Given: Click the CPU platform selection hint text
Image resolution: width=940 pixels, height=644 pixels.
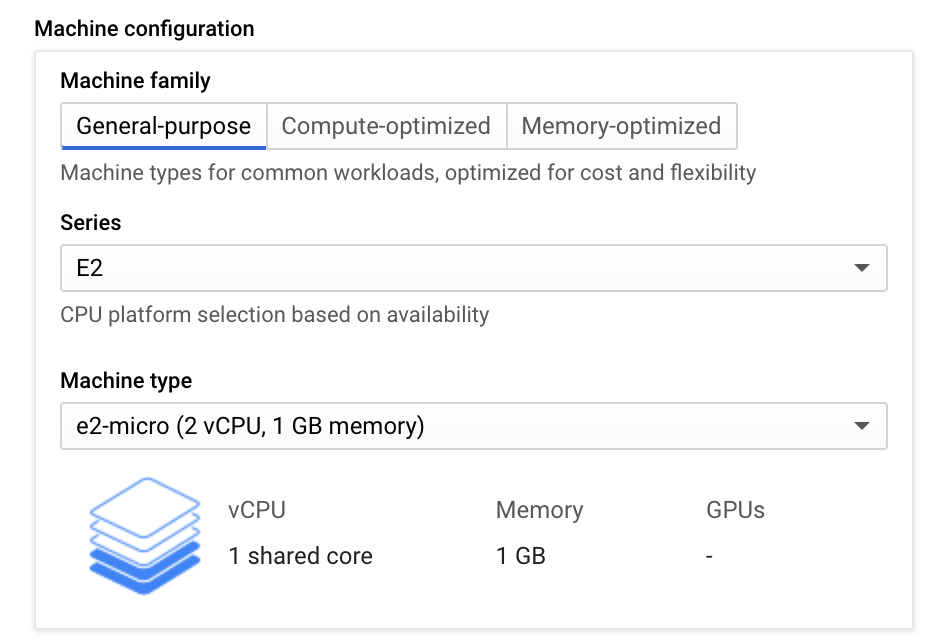Looking at the screenshot, I should (x=275, y=315).
